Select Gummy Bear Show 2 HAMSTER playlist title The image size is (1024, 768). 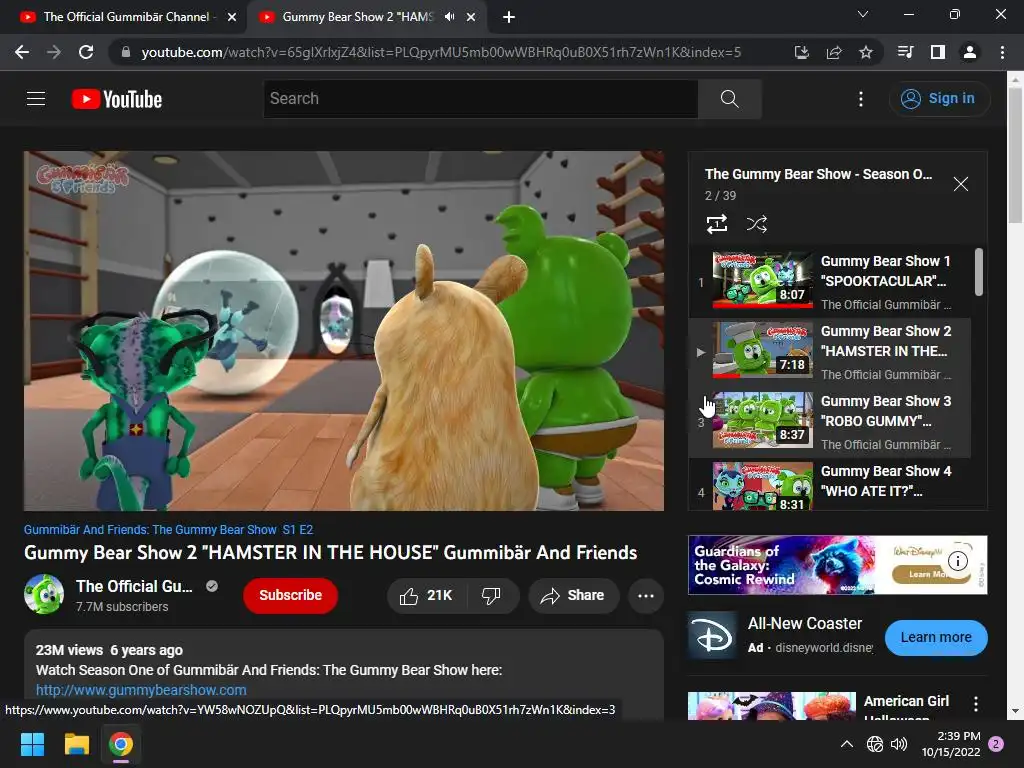[886, 341]
